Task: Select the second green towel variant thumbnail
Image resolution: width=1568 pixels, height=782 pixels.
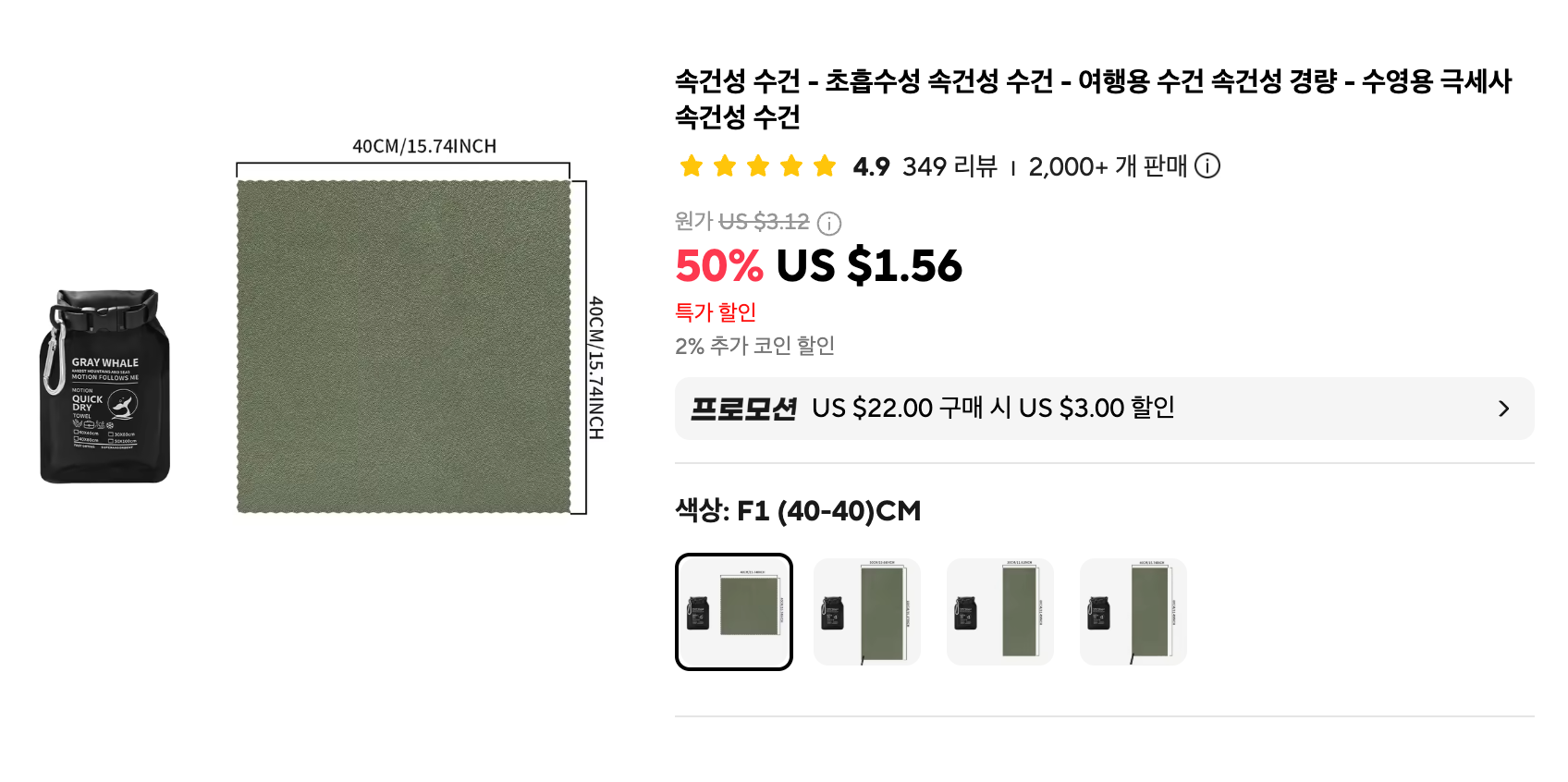Action: click(x=867, y=612)
